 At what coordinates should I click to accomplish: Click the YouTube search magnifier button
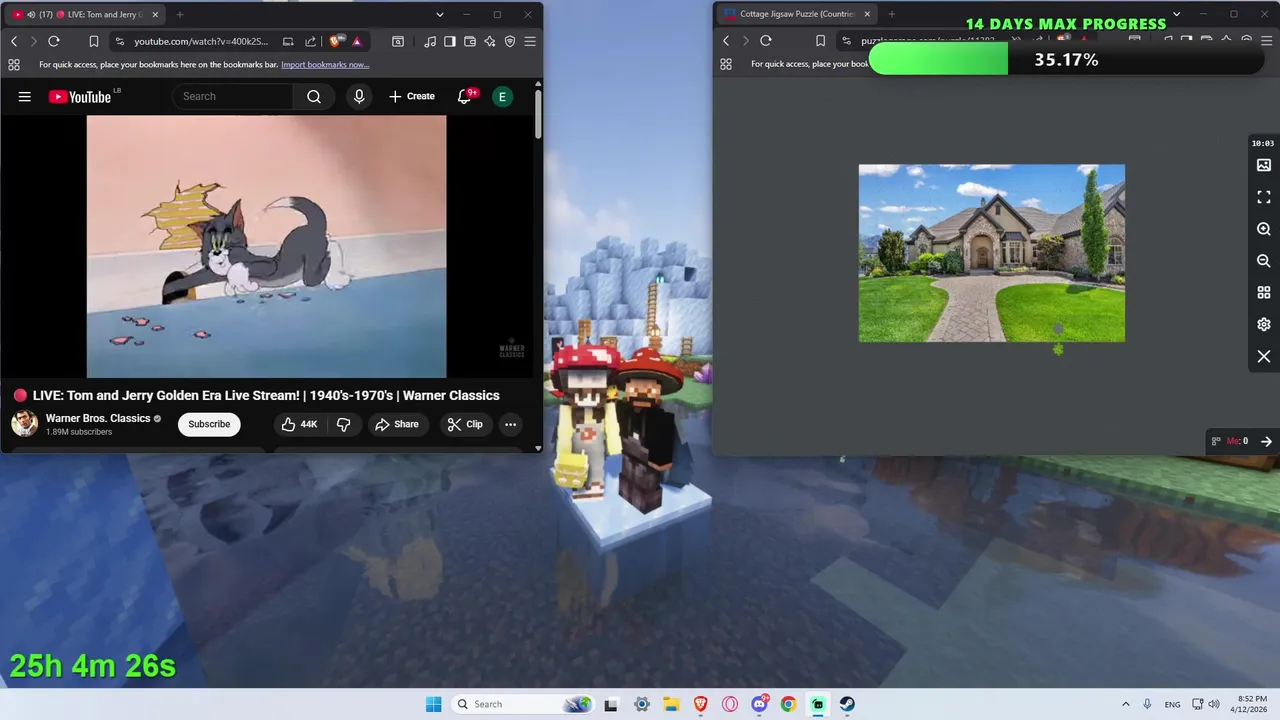pyautogui.click(x=314, y=96)
